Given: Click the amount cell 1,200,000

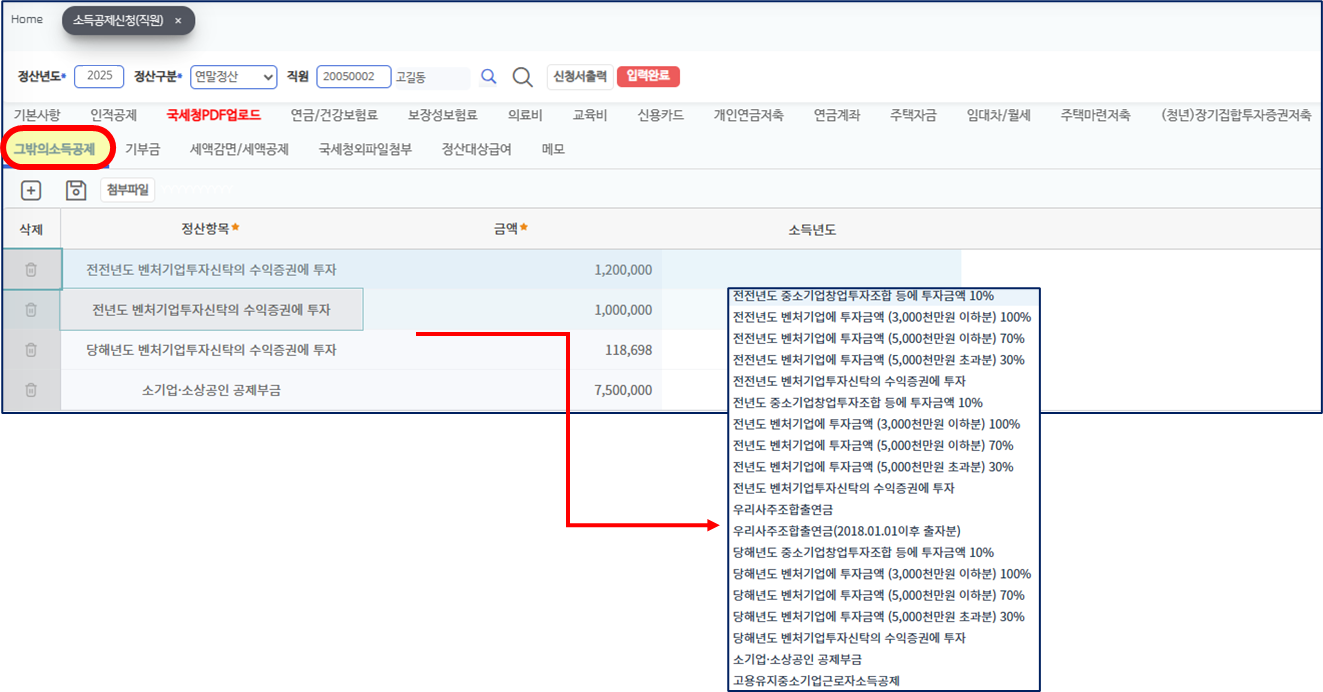Looking at the screenshot, I should click(x=511, y=270).
